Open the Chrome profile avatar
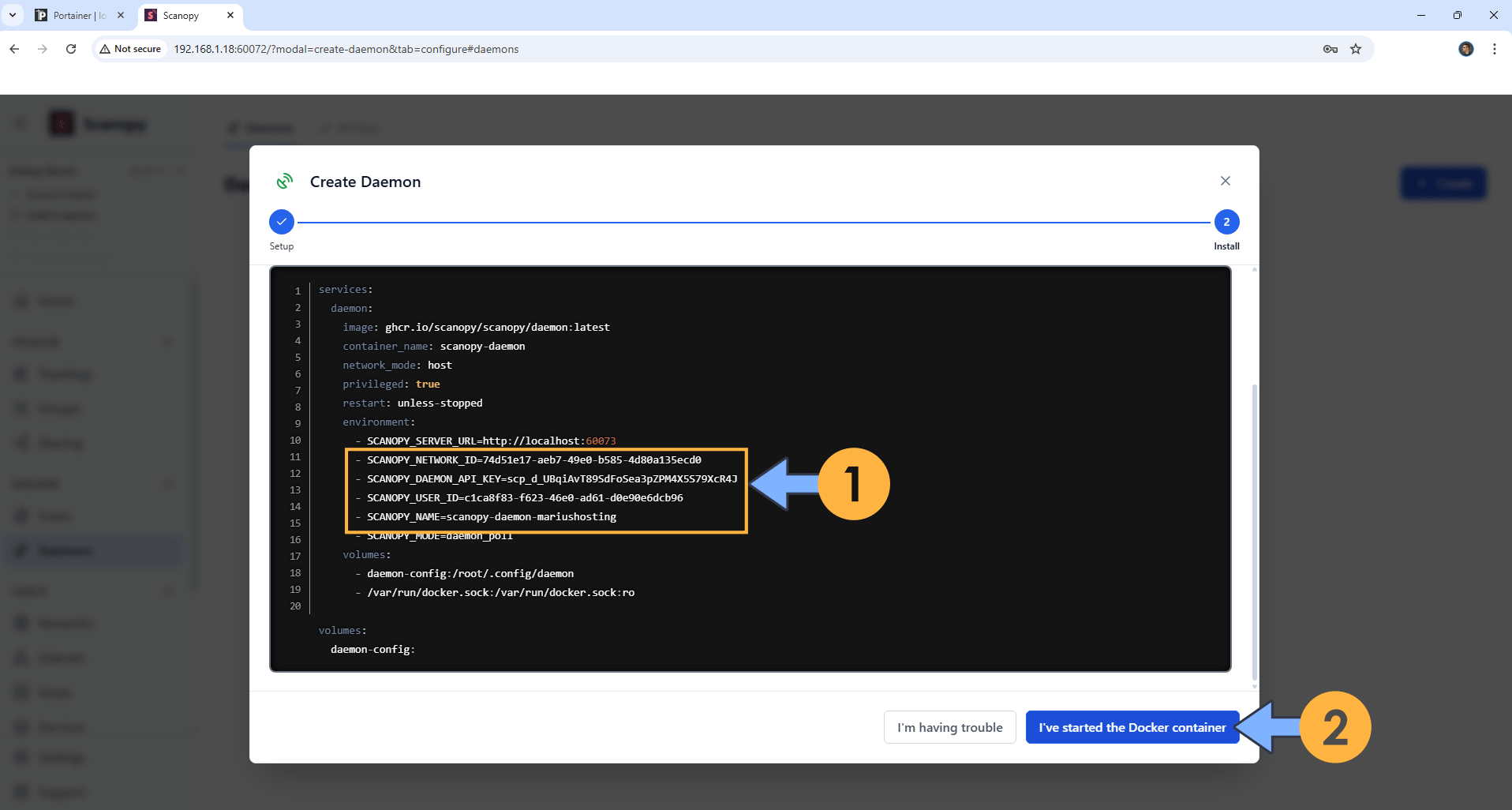The width and height of the screenshot is (1512, 810). [x=1465, y=49]
